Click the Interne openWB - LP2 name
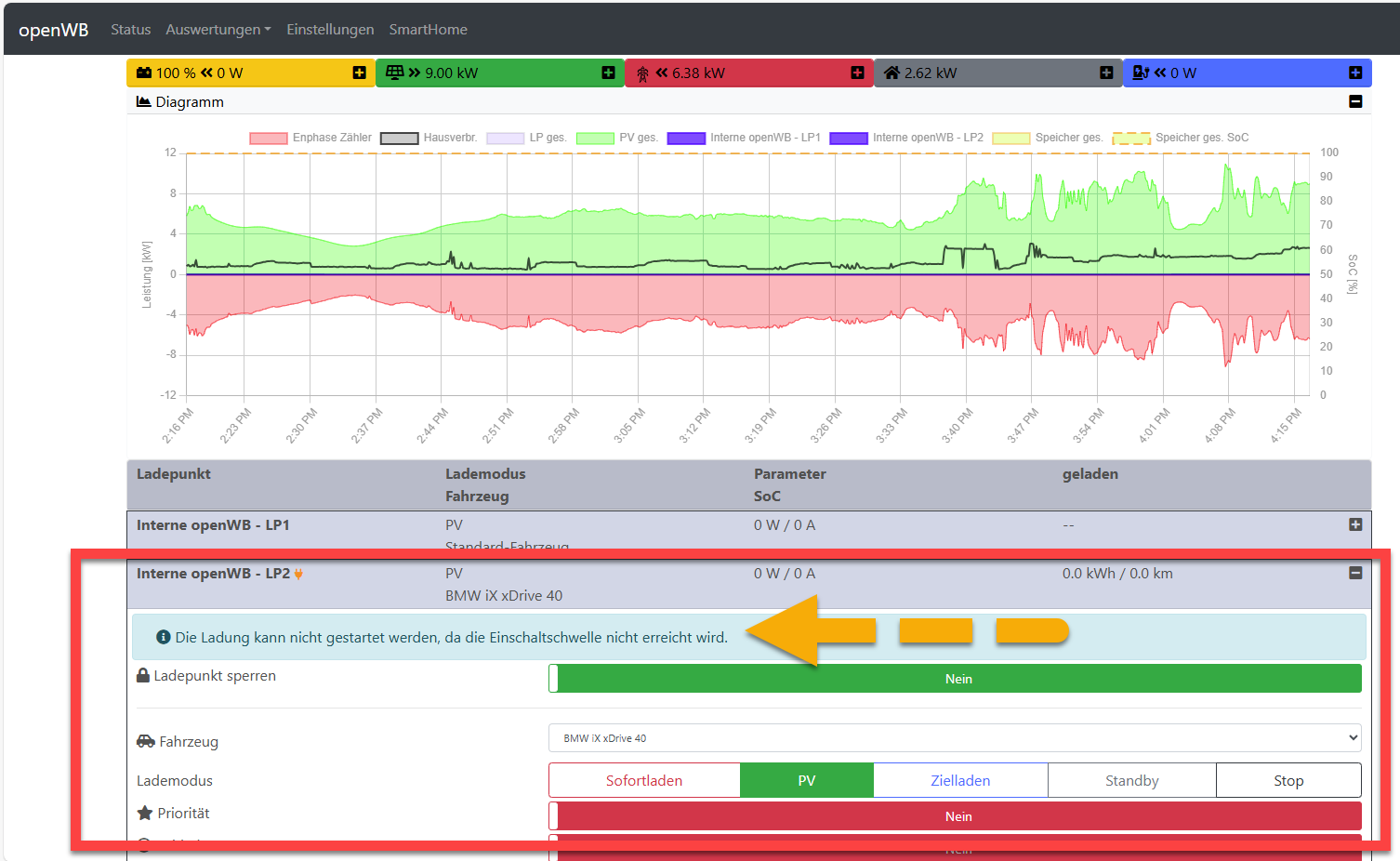Screen dimensions: 1400x861 [x=213, y=574]
